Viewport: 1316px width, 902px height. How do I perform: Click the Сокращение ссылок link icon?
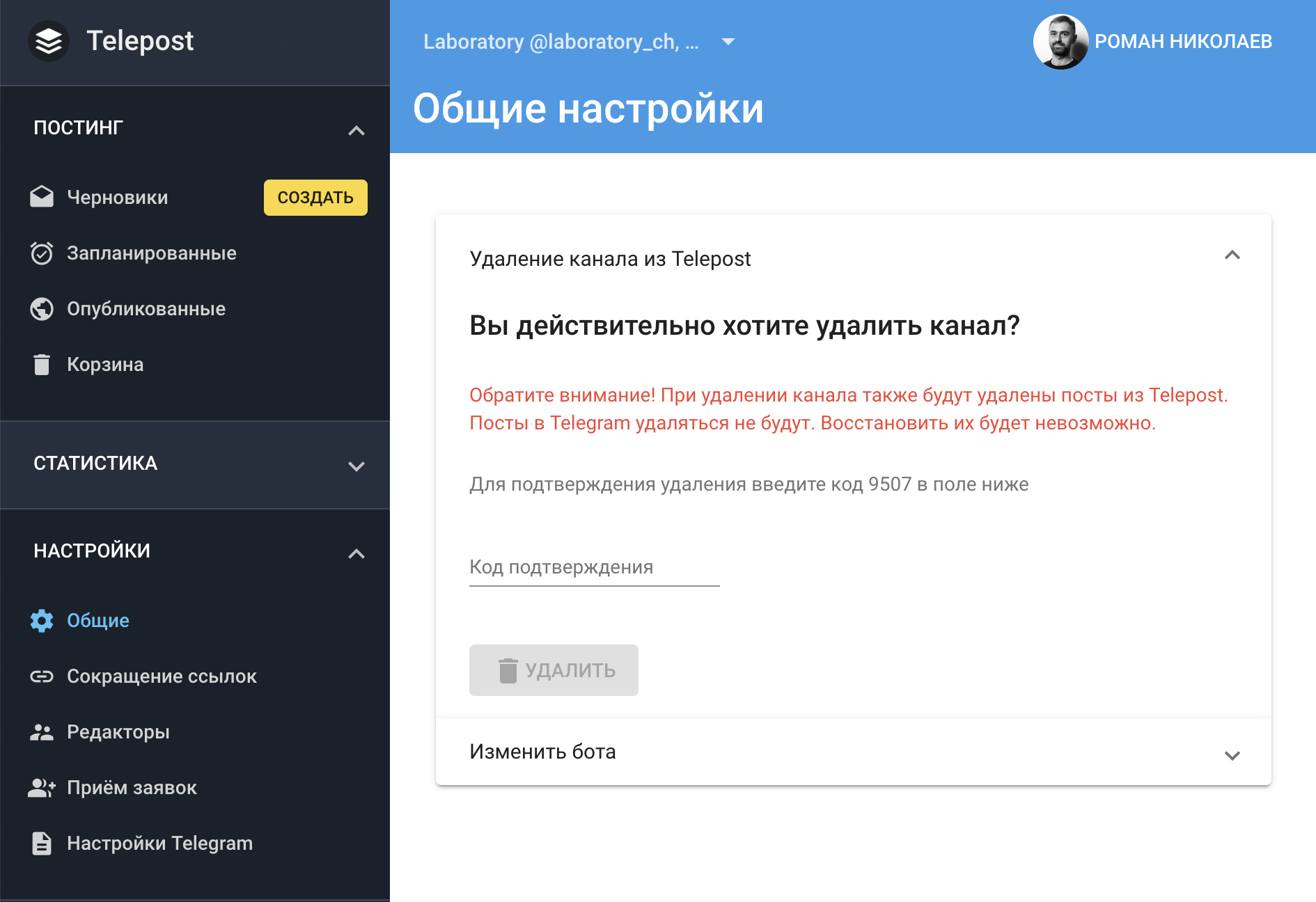tap(42, 676)
